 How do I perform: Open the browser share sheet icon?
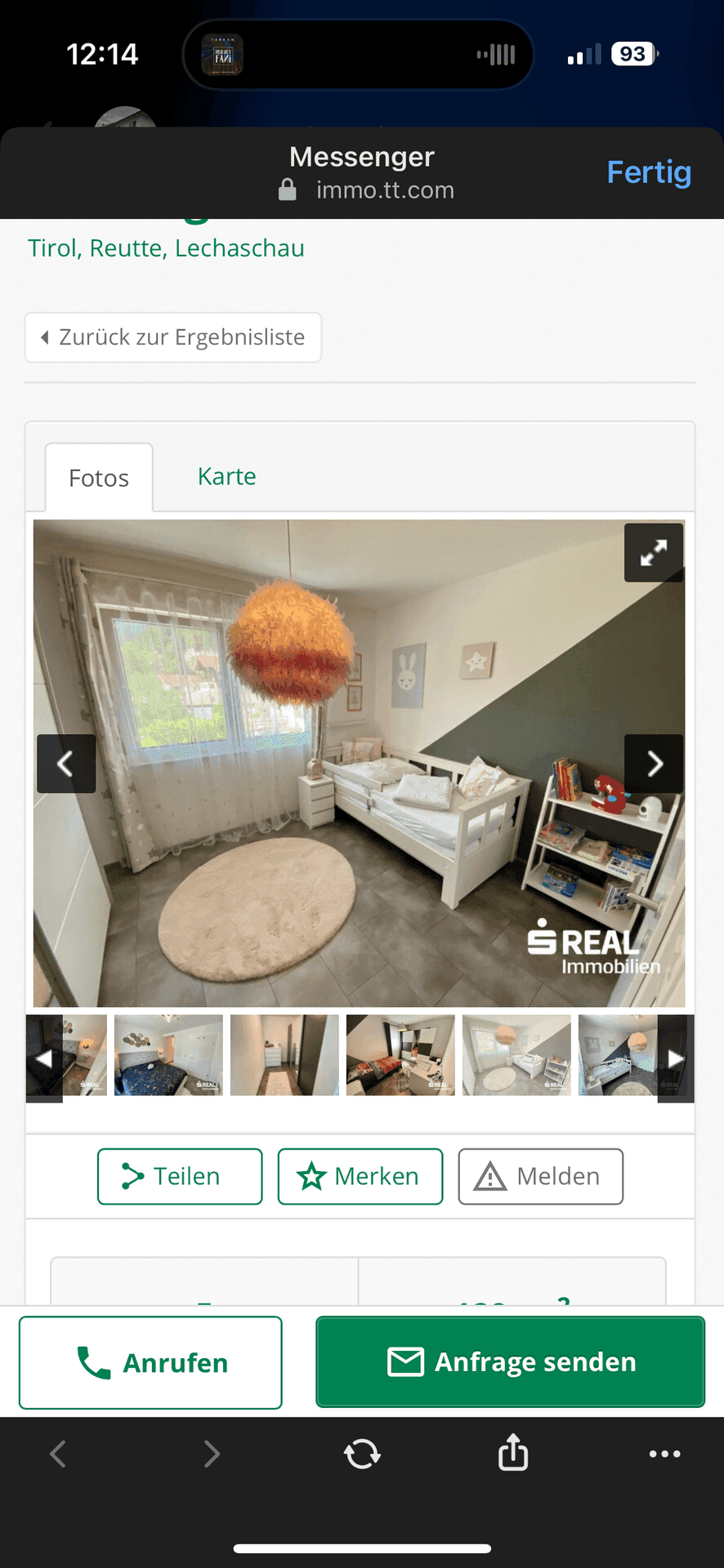pyautogui.click(x=513, y=1452)
